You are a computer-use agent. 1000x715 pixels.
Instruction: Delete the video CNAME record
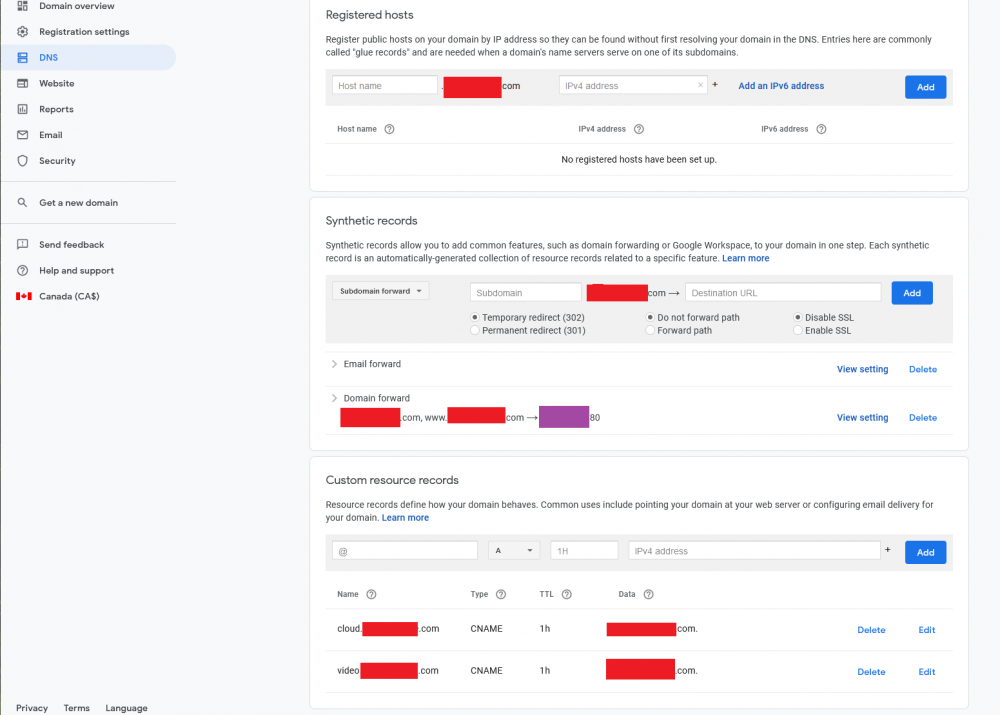click(871, 672)
